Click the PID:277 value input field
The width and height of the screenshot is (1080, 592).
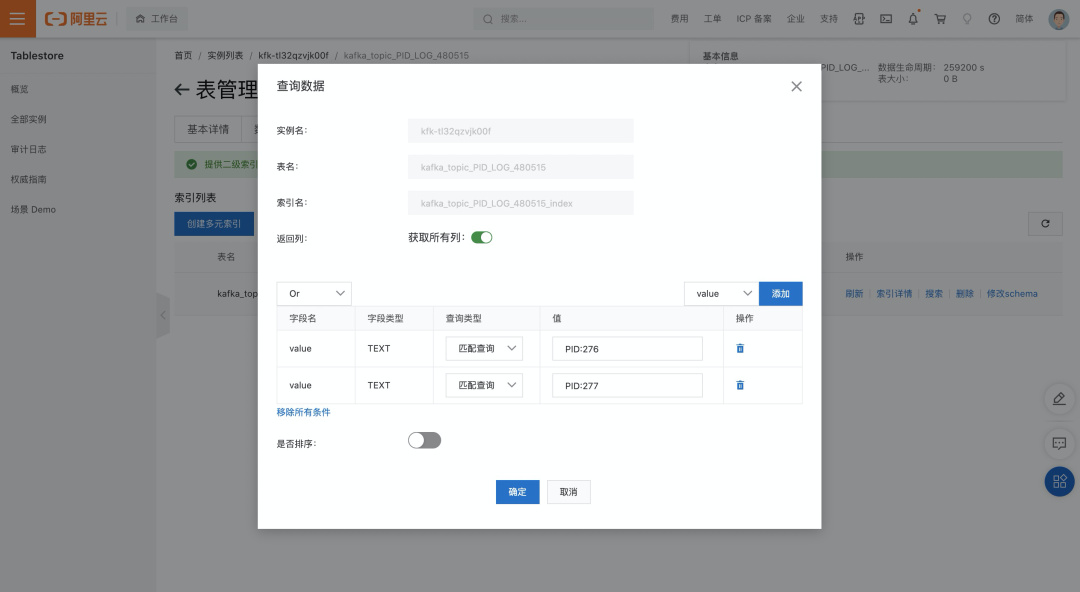(627, 385)
